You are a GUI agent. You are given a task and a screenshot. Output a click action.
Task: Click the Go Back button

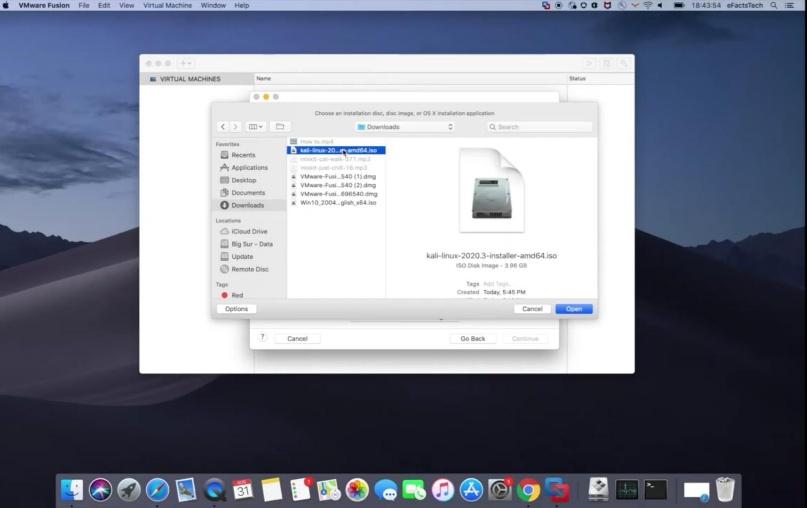[472, 339]
